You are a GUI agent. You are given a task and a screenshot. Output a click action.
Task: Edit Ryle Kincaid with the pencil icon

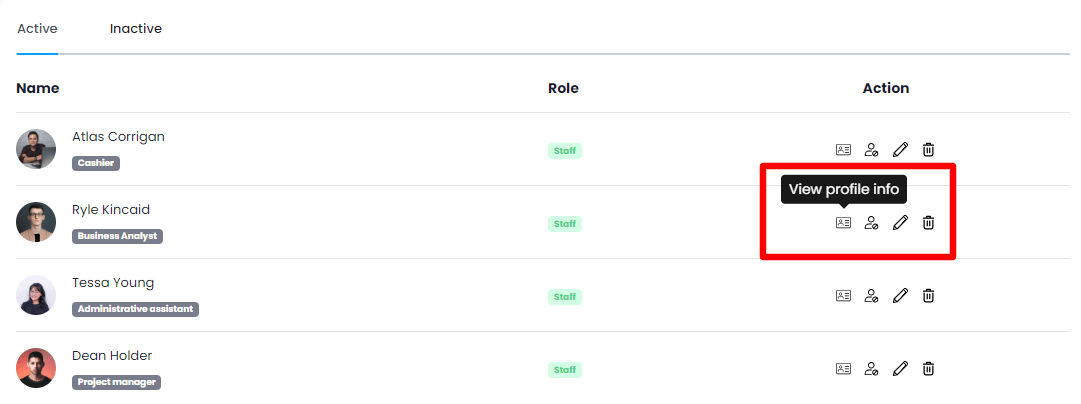(x=900, y=223)
